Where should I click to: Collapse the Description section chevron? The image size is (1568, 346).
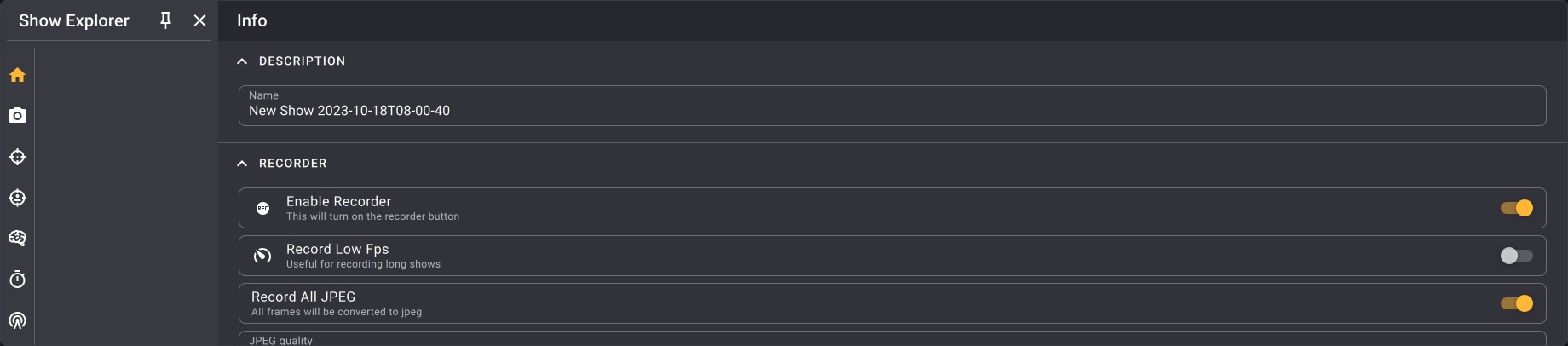click(x=242, y=61)
